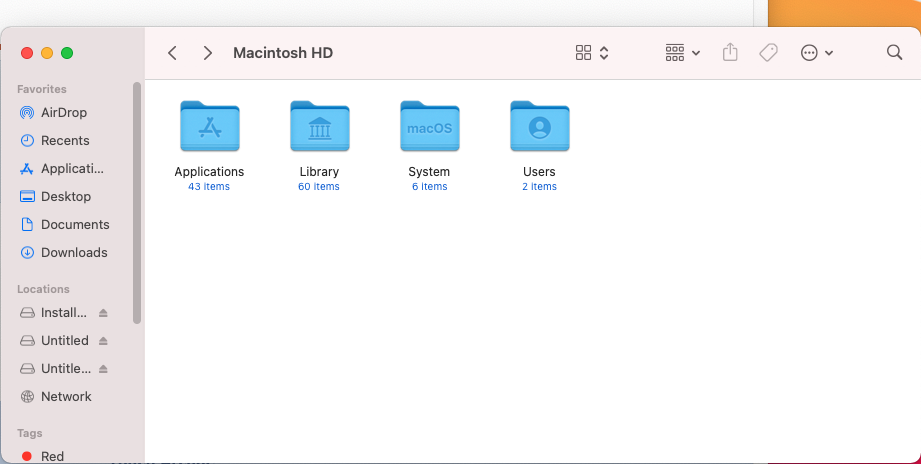Select the Library folder icon
Screen dimensions: 921x464
(x=320, y=126)
